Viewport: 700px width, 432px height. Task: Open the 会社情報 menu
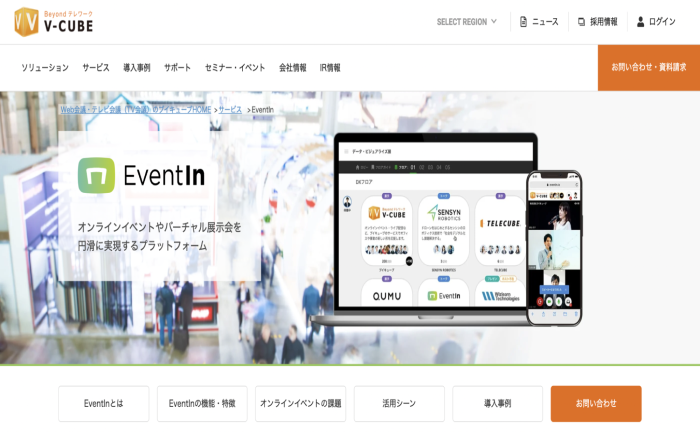point(293,67)
